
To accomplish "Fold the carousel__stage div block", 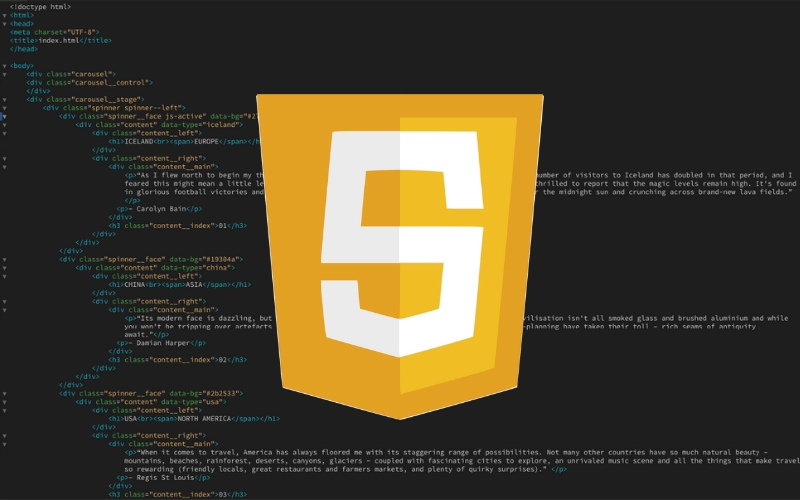I will [5, 99].
